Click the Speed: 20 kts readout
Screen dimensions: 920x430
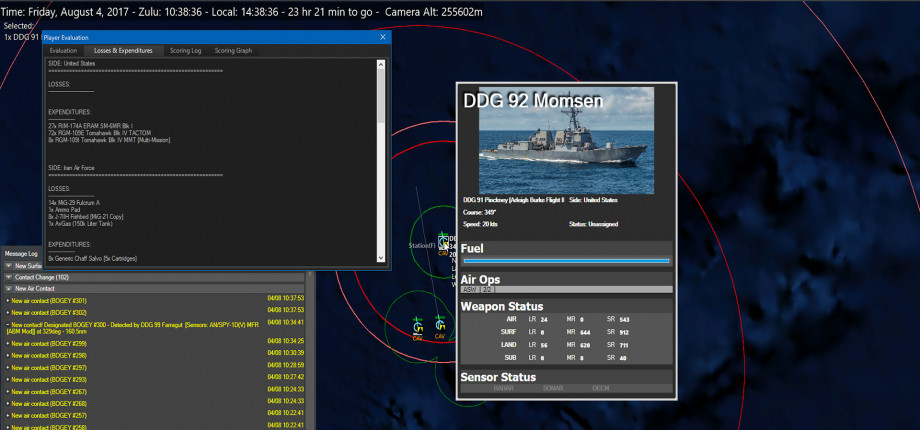pyautogui.click(x=480, y=224)
